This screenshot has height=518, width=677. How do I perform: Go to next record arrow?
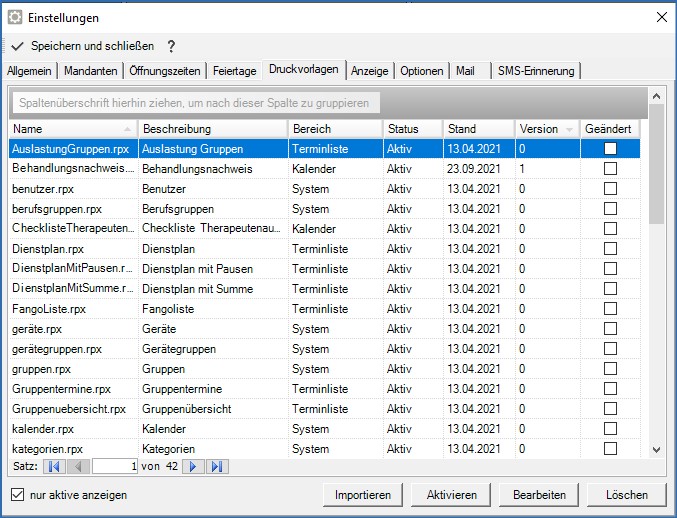(194, 466)
